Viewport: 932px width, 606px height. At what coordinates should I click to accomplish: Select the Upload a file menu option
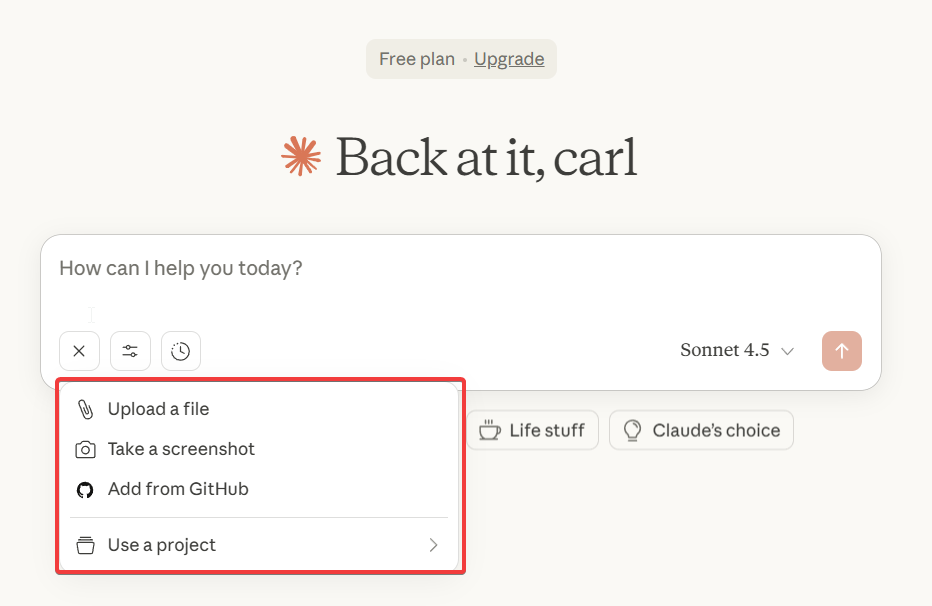point(159,409)
